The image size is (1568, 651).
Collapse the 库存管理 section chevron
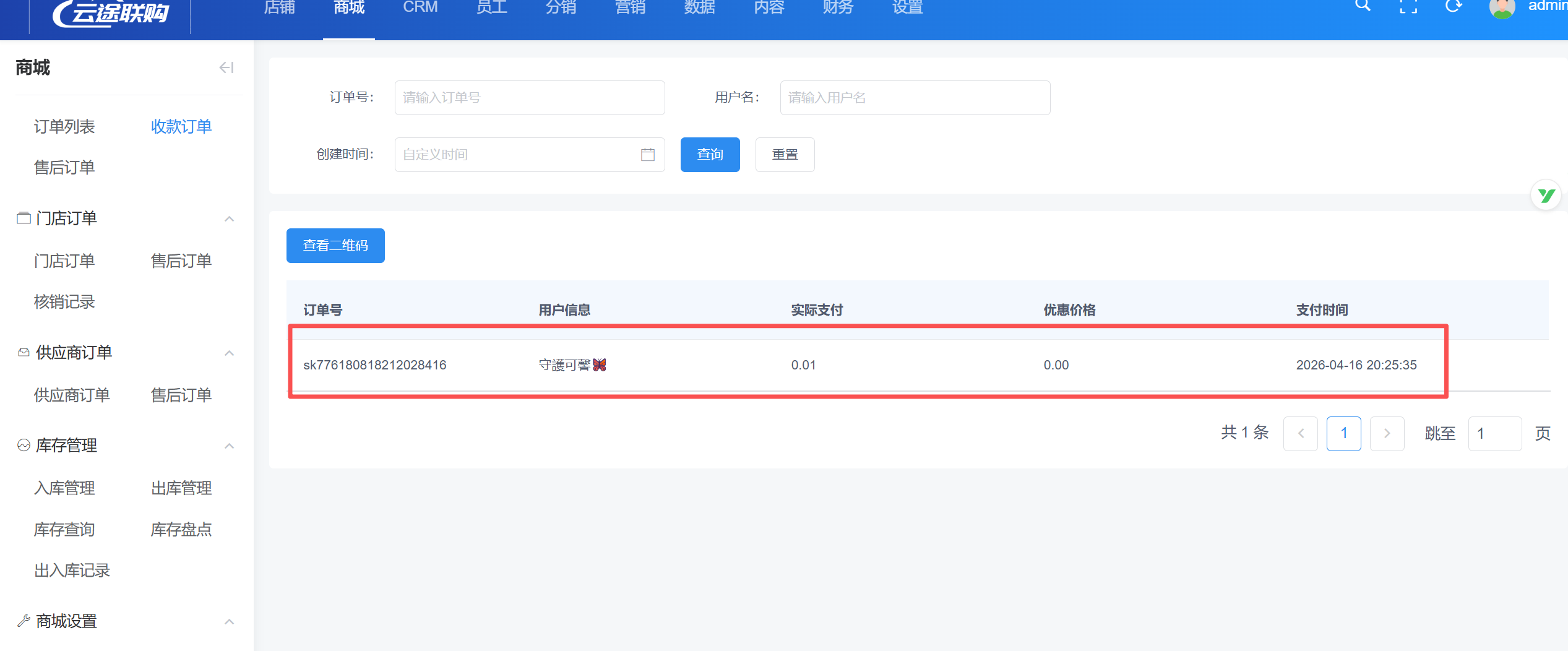229,446
